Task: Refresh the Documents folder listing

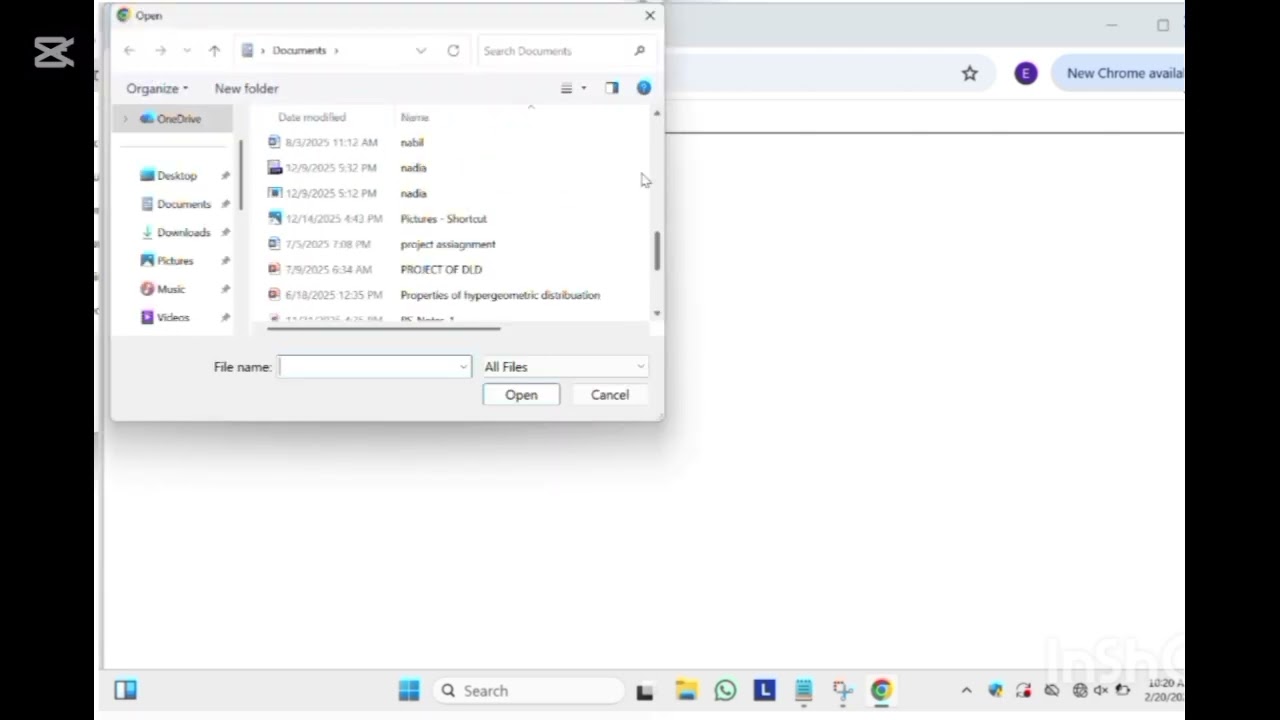Action: (453, 51)
